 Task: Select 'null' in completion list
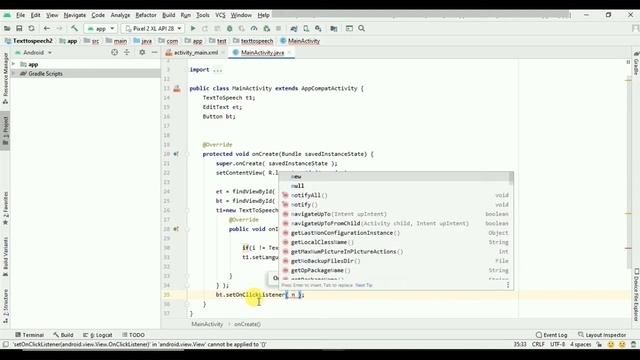click(395, 186)
